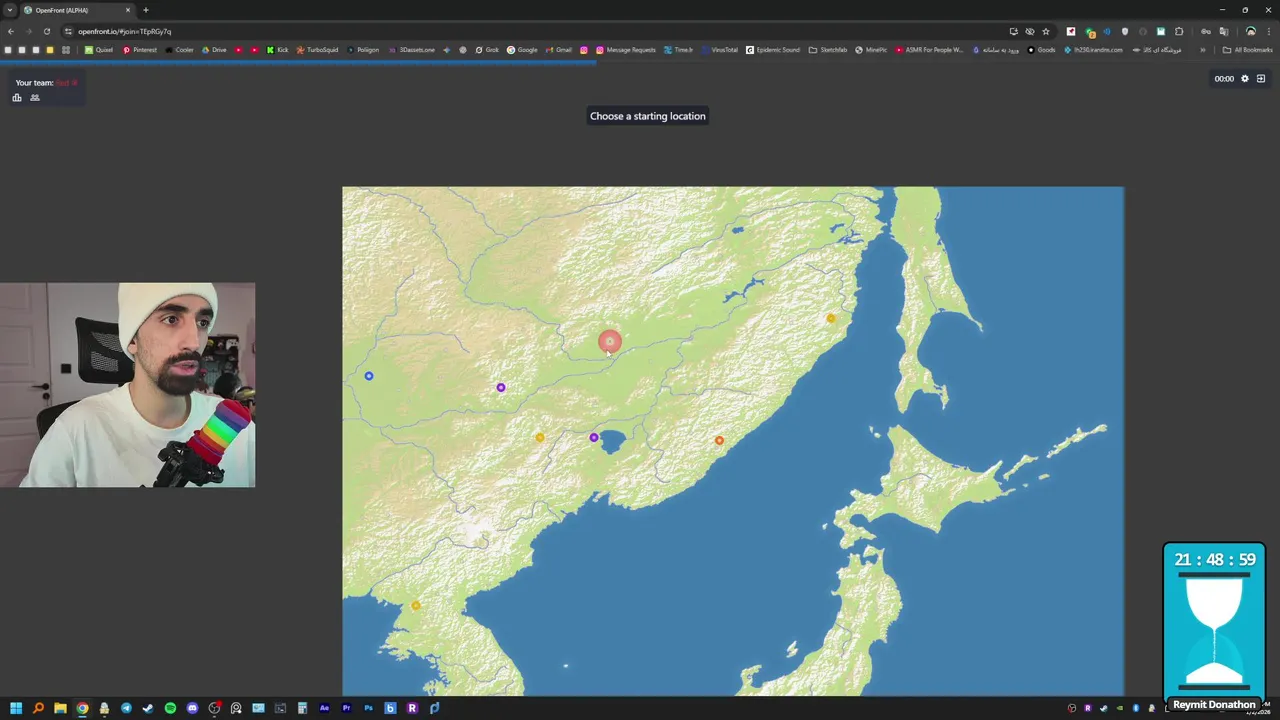Click the purple spawn marker east of the blue marker
Screen dimensions: 1280x720
[x=501, y=387]
